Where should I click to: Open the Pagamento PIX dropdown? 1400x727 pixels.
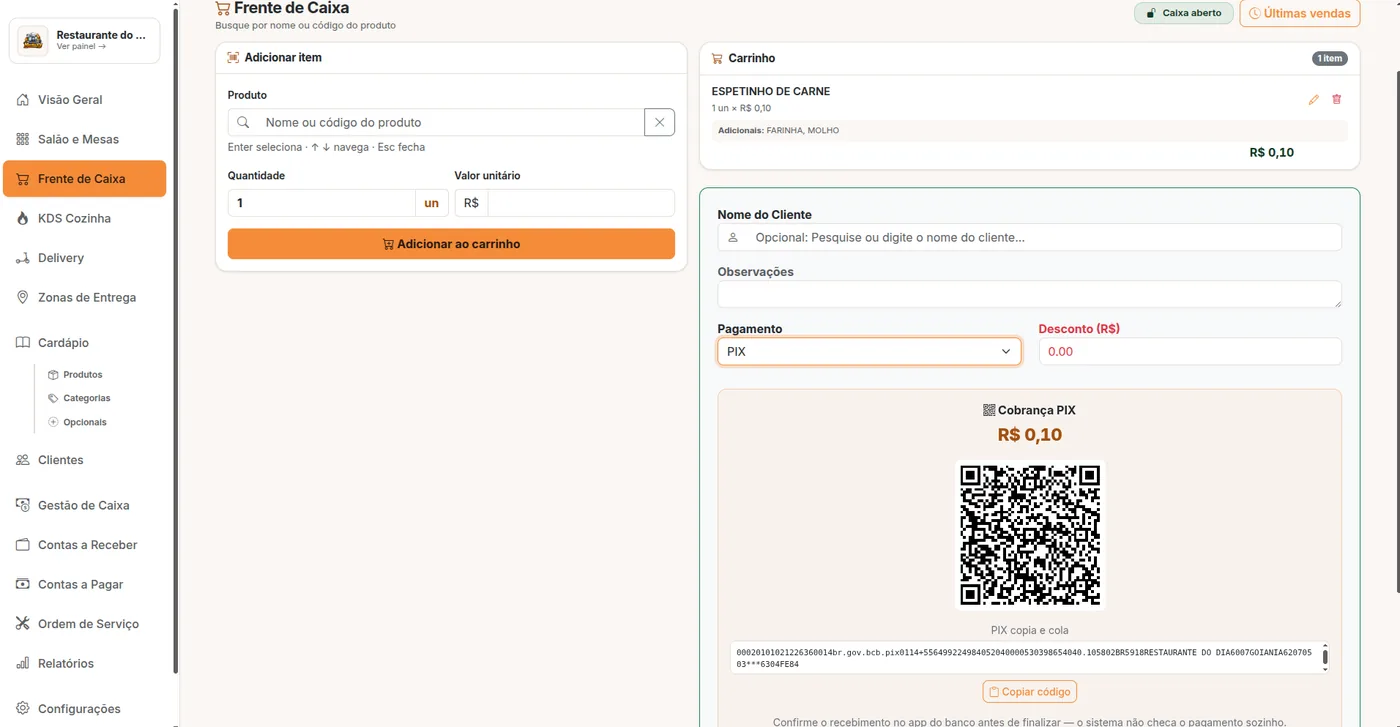point(869,351)
